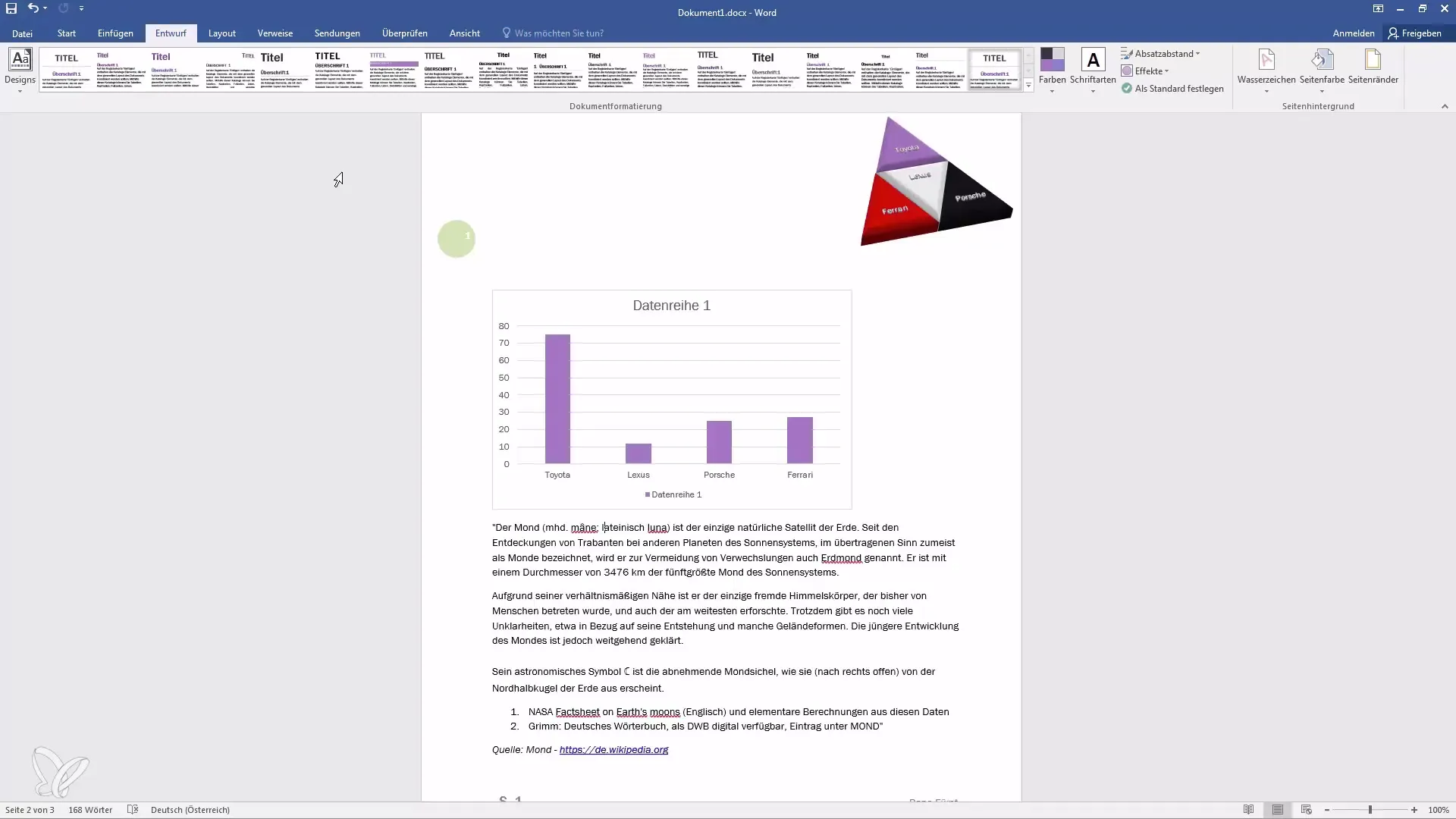Switch to the Einfügen tab
The height and width of the screenshot is (819, 1456).
coord(115,33)
